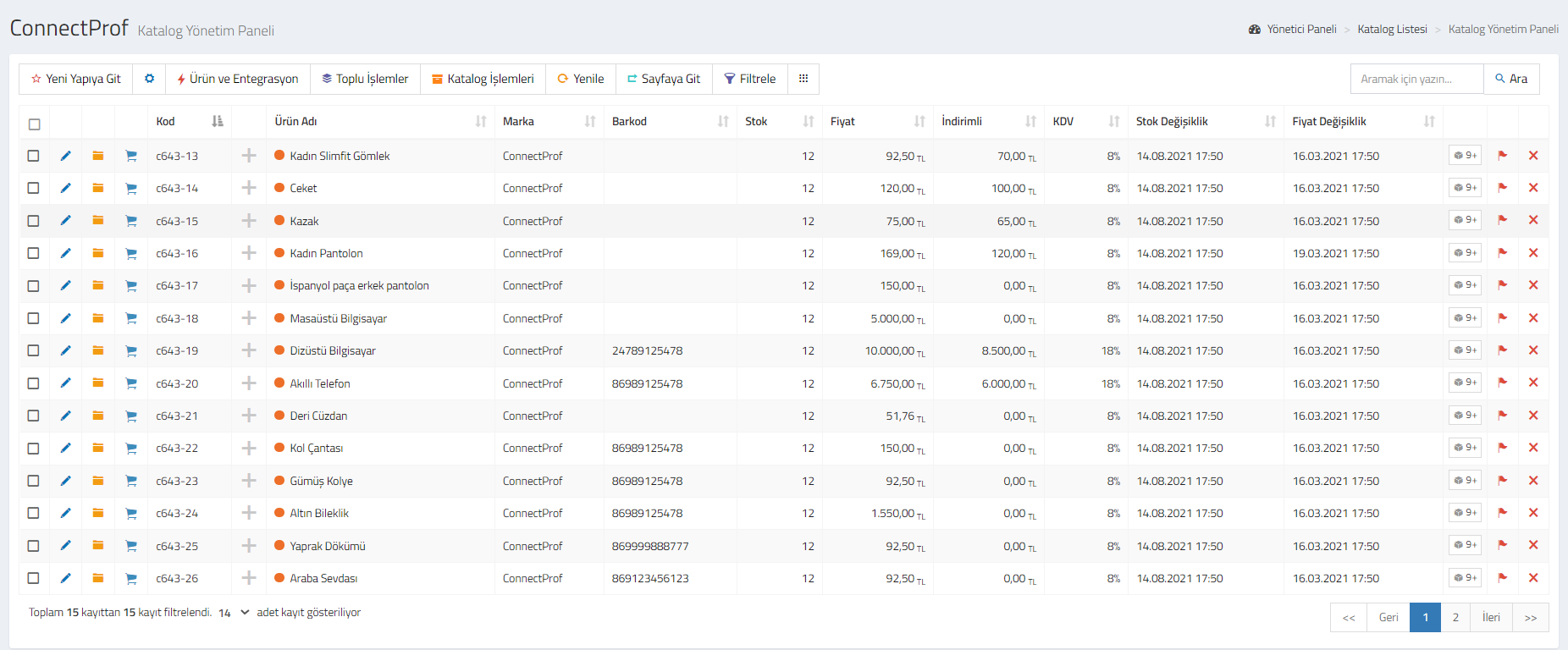Click the edit pencil for Kadın Slimfit Gömlek
The height and width of the screenshot is (650, 1568).
coord(66,156)
